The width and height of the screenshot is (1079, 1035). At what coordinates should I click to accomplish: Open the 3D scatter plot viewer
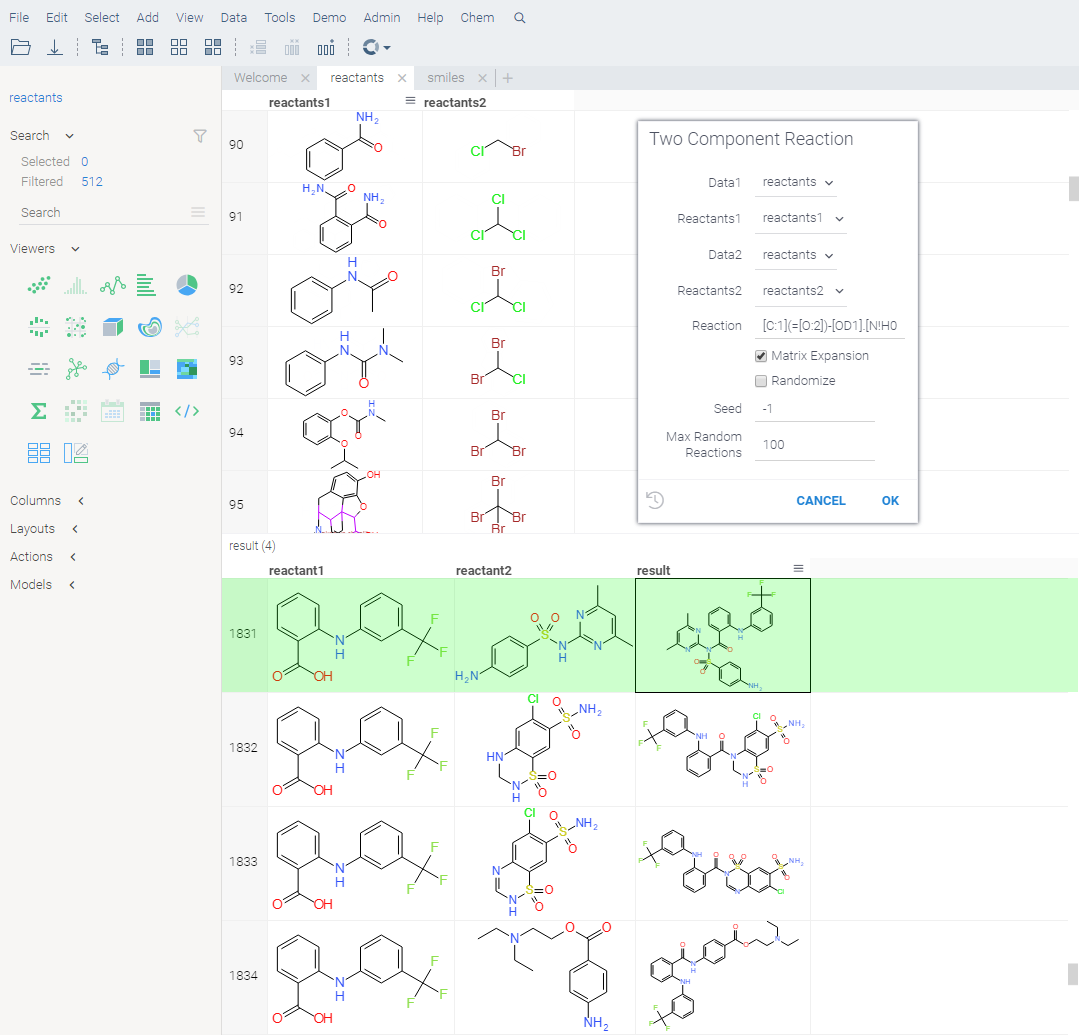pyautogui.click(x=112, y=327)
